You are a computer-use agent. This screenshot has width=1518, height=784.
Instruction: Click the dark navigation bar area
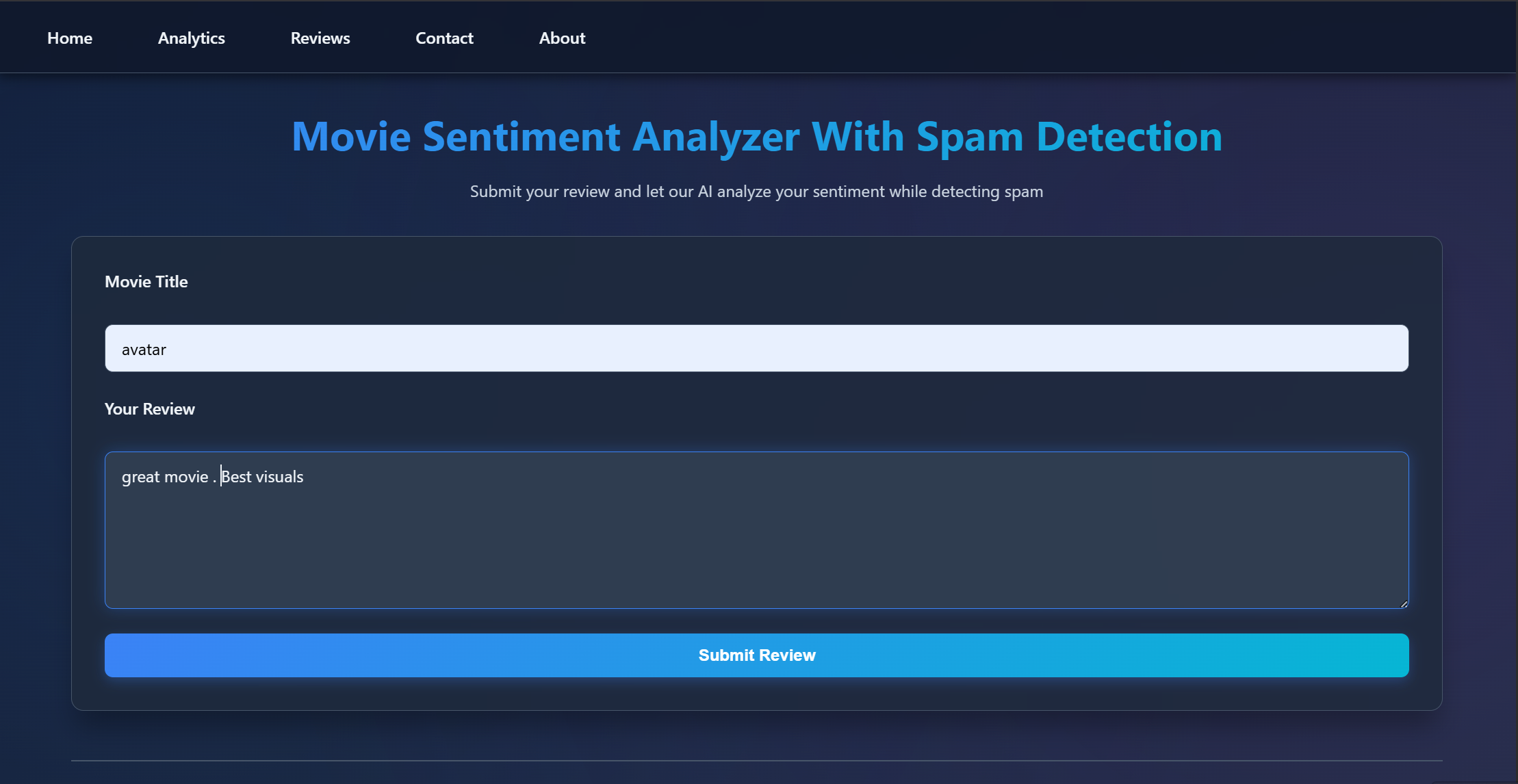pyautogui.click(x=1027, y=38)
